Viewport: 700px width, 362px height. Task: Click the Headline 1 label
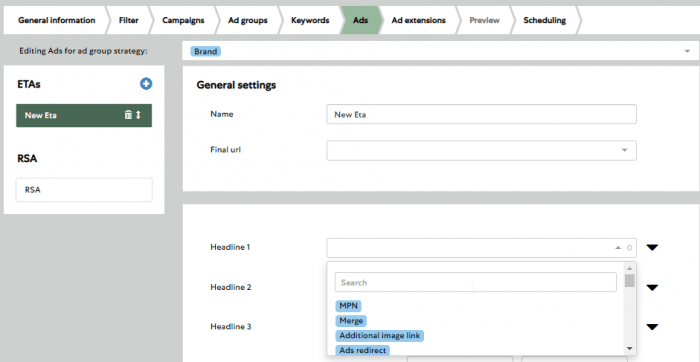(230, 247)
